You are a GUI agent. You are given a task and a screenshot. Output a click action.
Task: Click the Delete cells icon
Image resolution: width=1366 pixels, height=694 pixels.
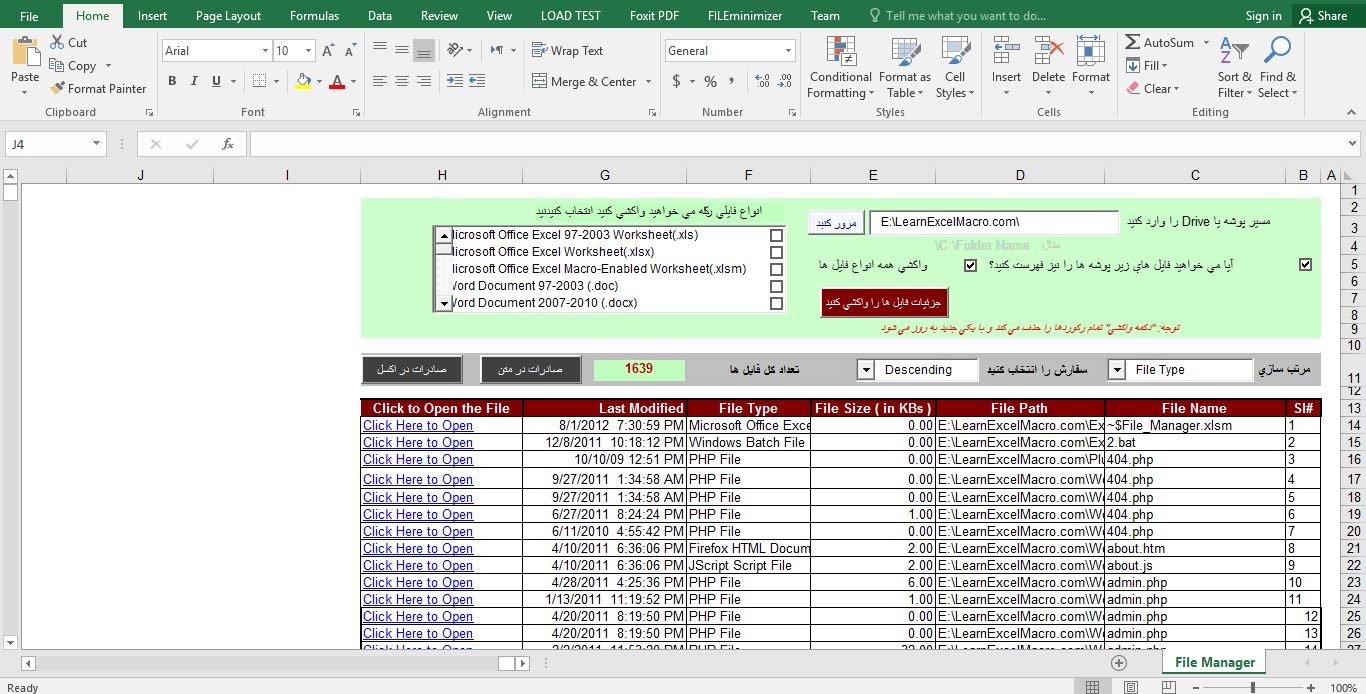pyautogui.click(x=1048, y=51)
